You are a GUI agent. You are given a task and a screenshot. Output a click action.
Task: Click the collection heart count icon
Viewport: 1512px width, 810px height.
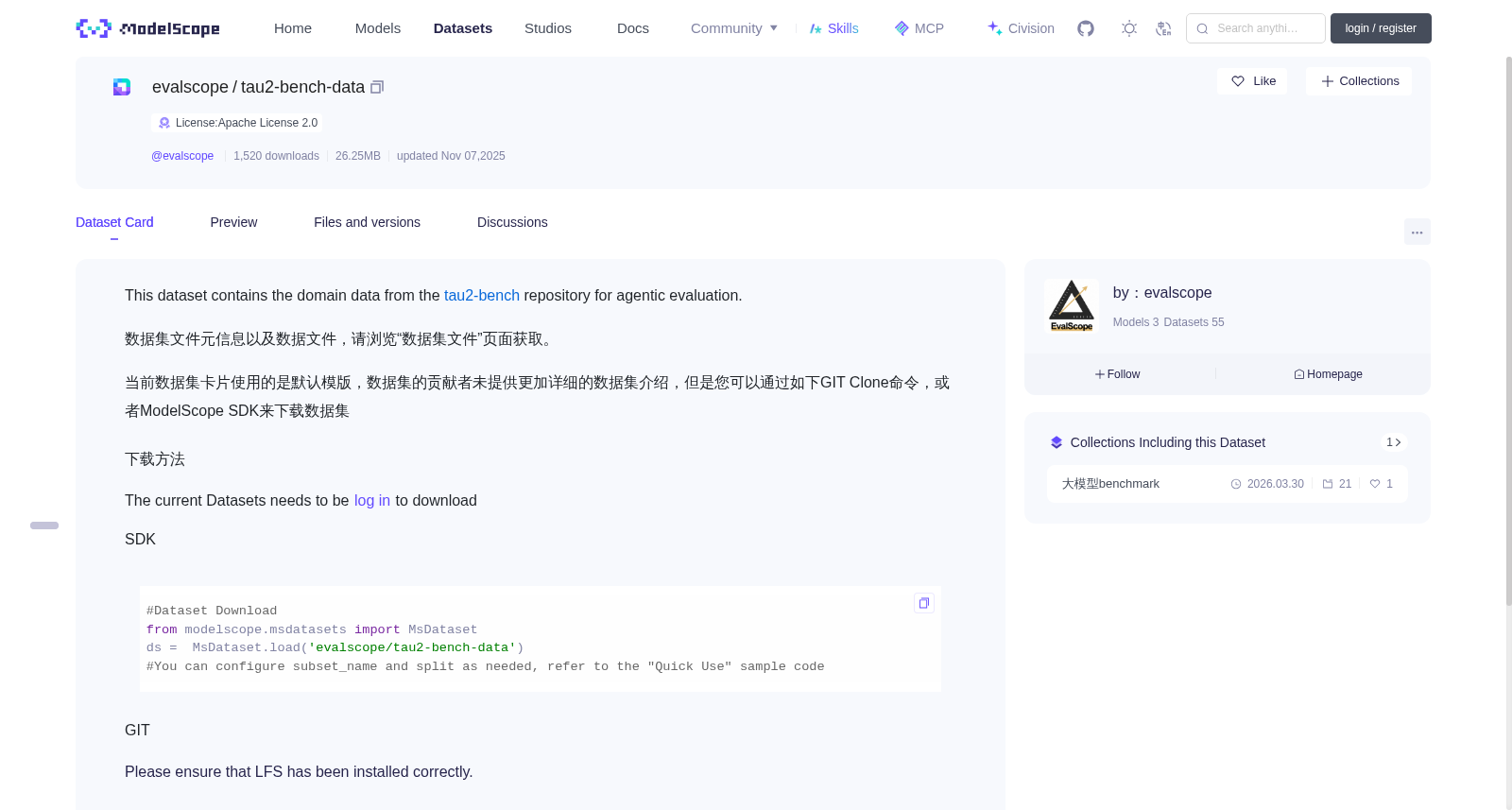click(x=1375, y=484)
